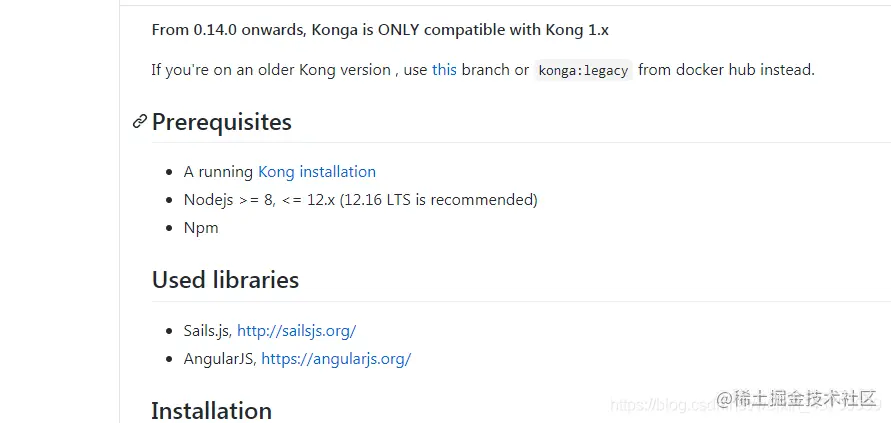Click the Npm list item
This screenshot has width=891, height=423.
point(201,229)
